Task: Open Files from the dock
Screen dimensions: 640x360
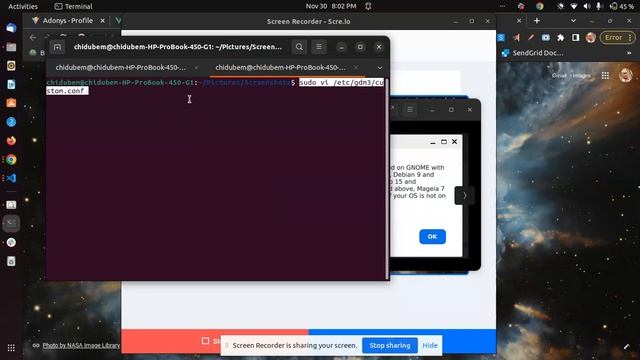Action: [x=11, y=47]
